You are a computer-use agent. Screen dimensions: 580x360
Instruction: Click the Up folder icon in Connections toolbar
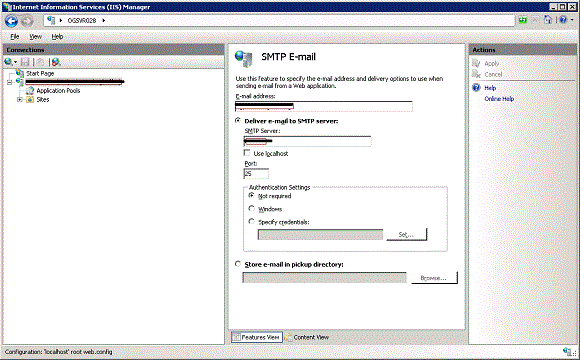pos(40,62)
